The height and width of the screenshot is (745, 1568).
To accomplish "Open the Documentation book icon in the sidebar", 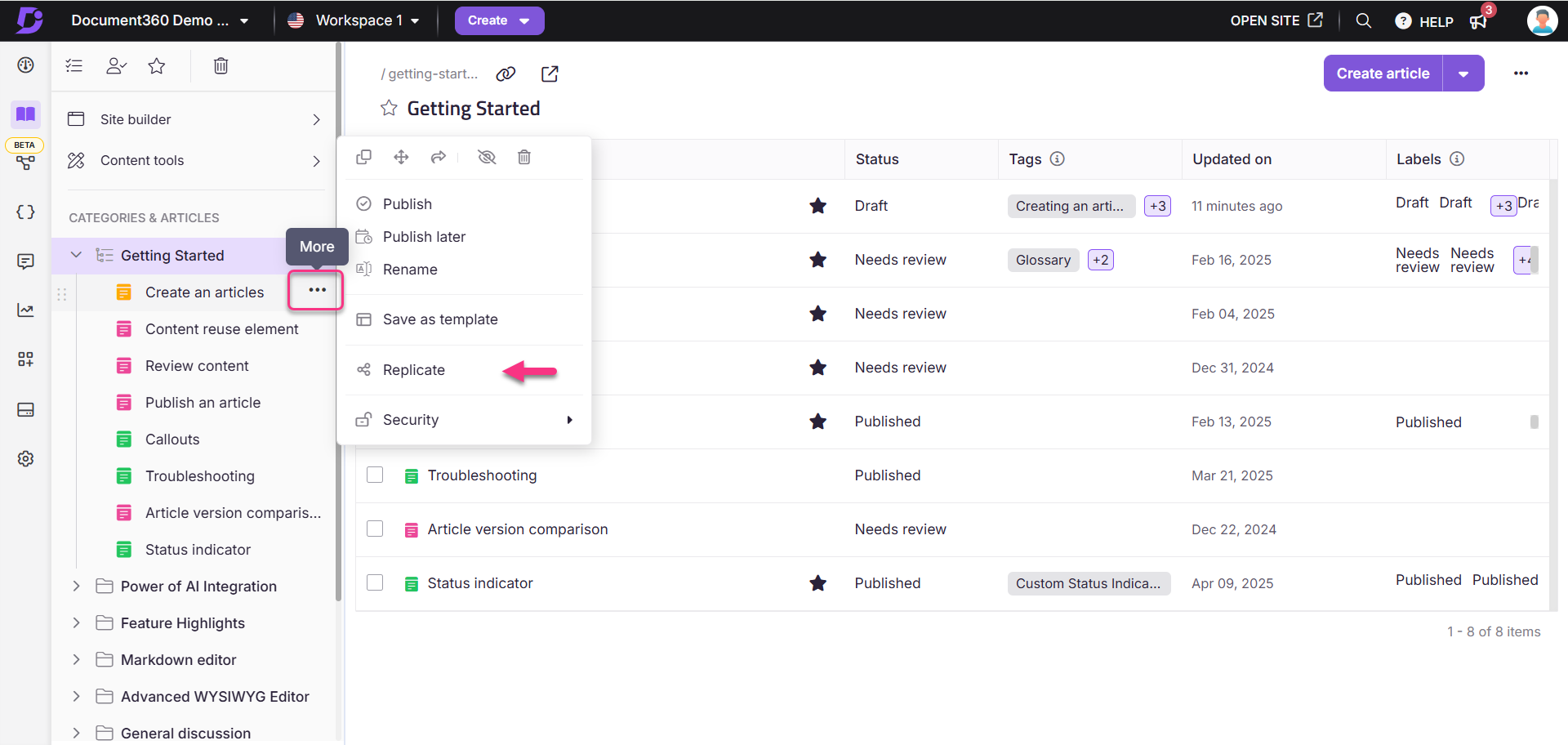I will [25, 114].
